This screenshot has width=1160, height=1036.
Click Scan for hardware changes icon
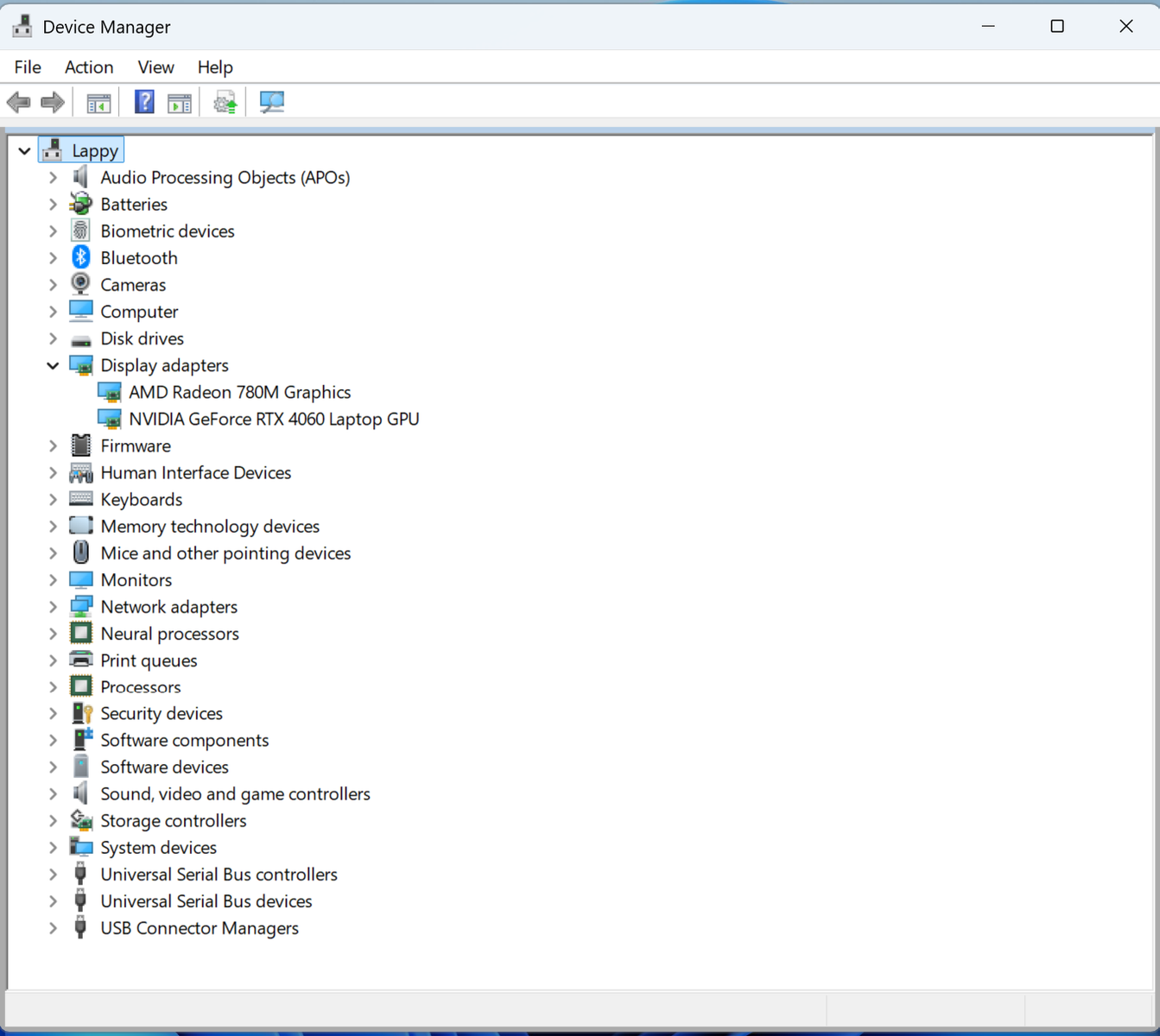pos(271,103)
